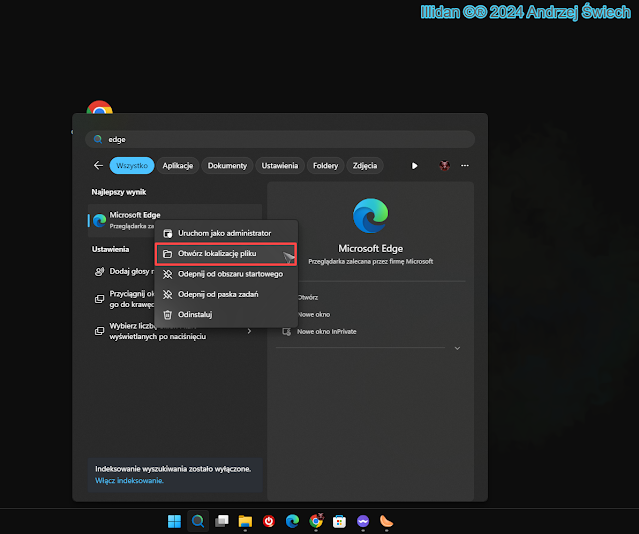Click the run as administrator shield icon
The image size is (639, 534).
167,234
